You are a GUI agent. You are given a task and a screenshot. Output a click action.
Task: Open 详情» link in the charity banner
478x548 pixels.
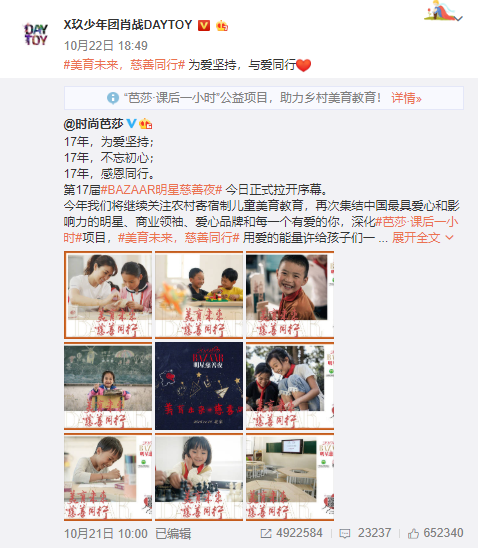click(x=406, y=98)
